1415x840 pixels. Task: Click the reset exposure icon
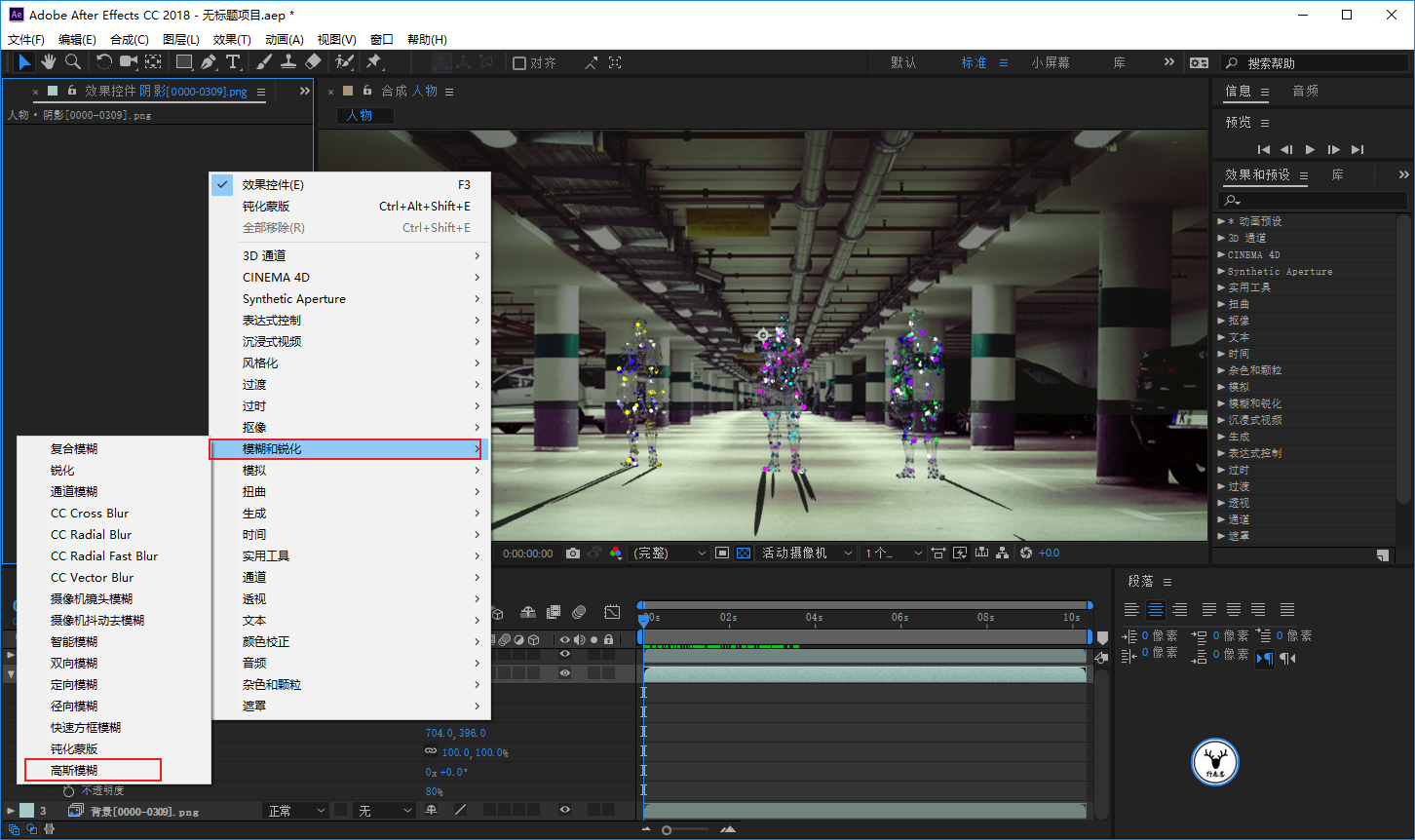tap(1025, 553)
